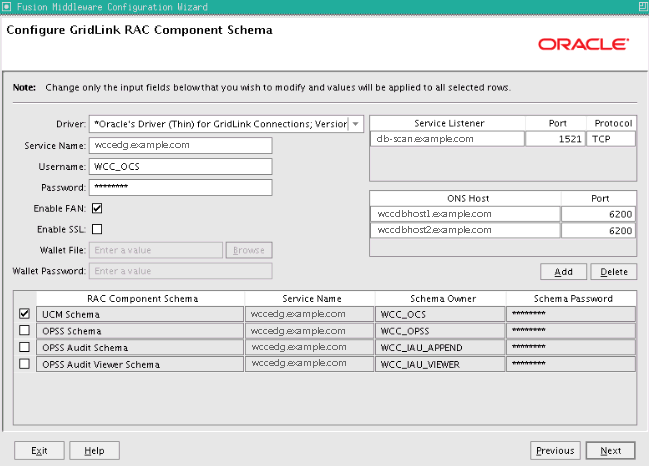Viewport: 649px width, 466px height.
Task: Select the UCM Schema row name
Action: click(x=140, y=314)
